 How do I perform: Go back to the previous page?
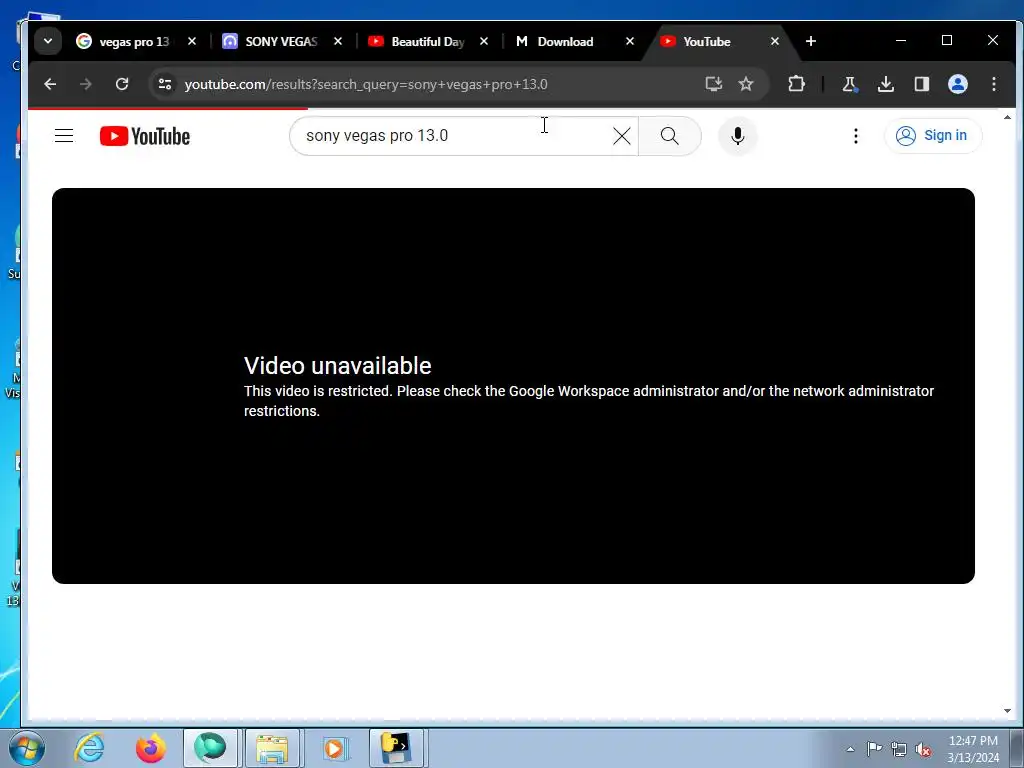[50, 84]
